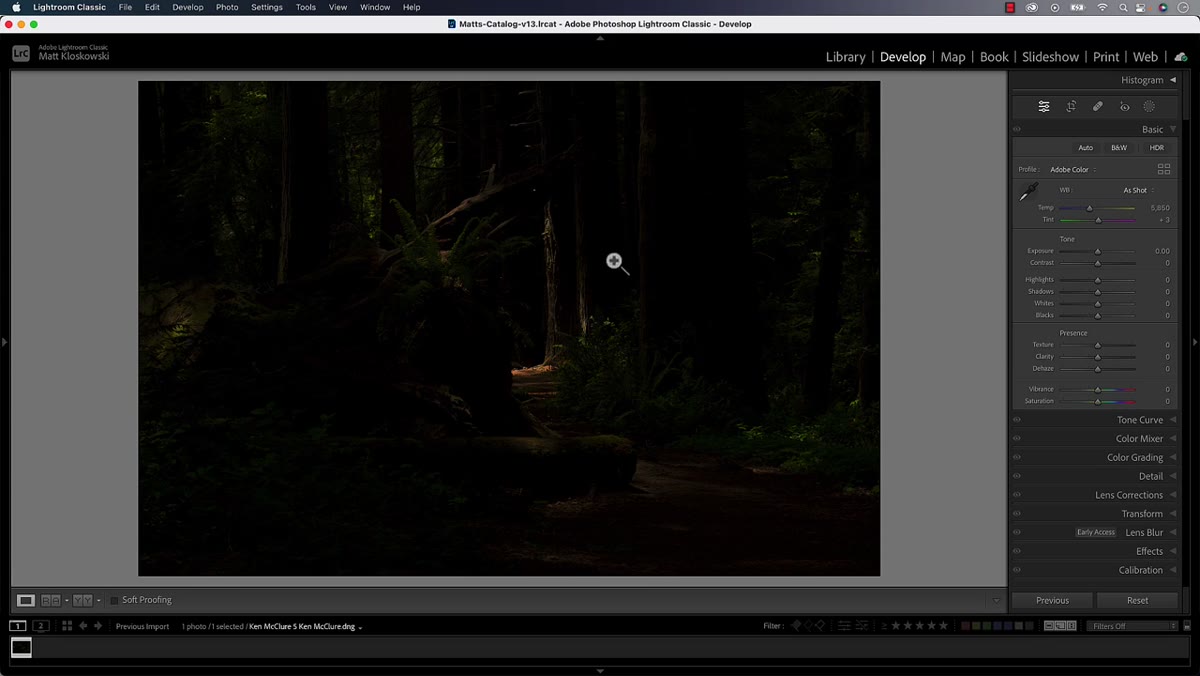Open the WB As Shot dropdown
Viewport: 1200px width, 676px height.
pos(1138,190)
